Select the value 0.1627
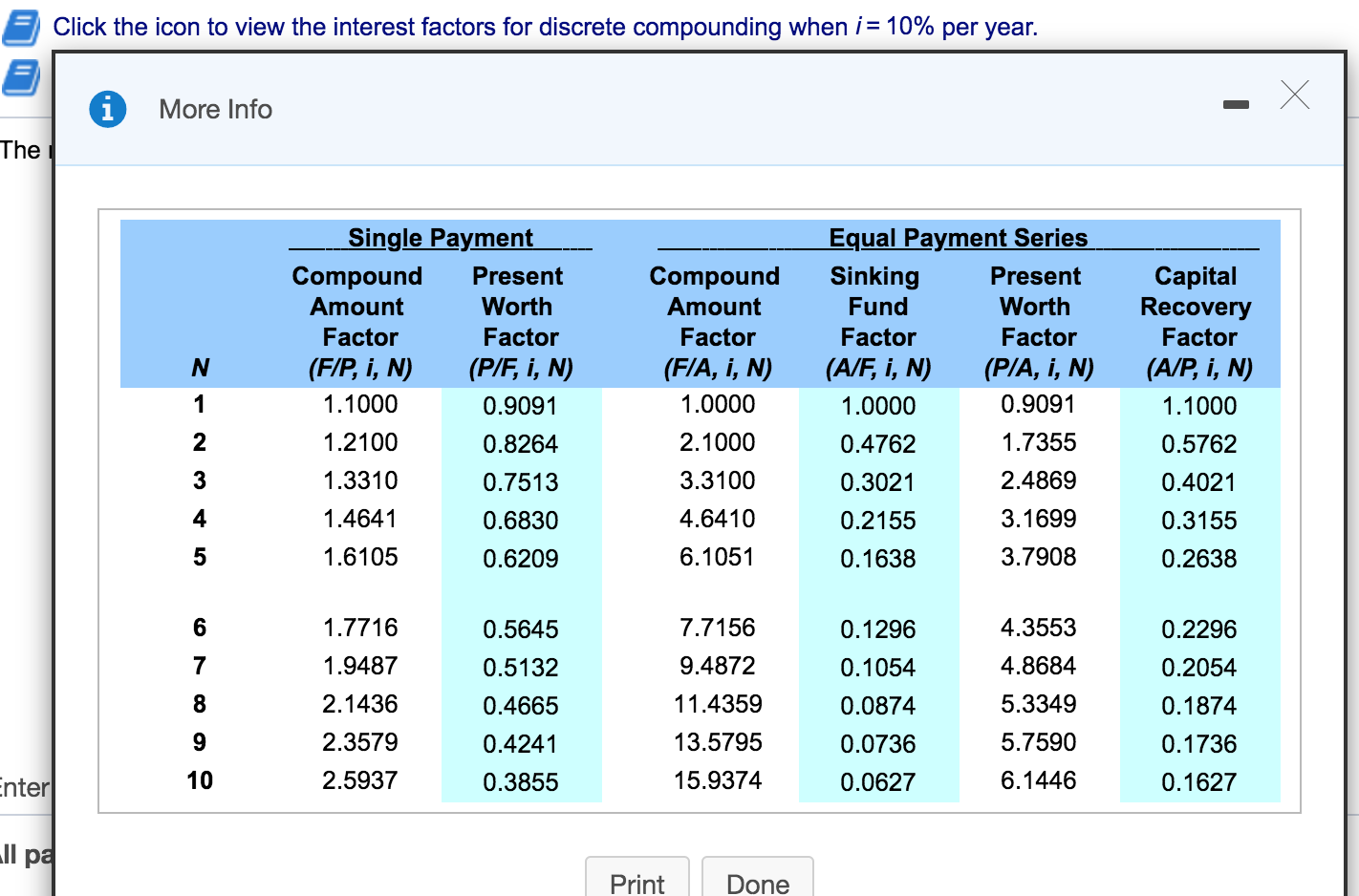 pyautogui.click(x=1199, y=782)
